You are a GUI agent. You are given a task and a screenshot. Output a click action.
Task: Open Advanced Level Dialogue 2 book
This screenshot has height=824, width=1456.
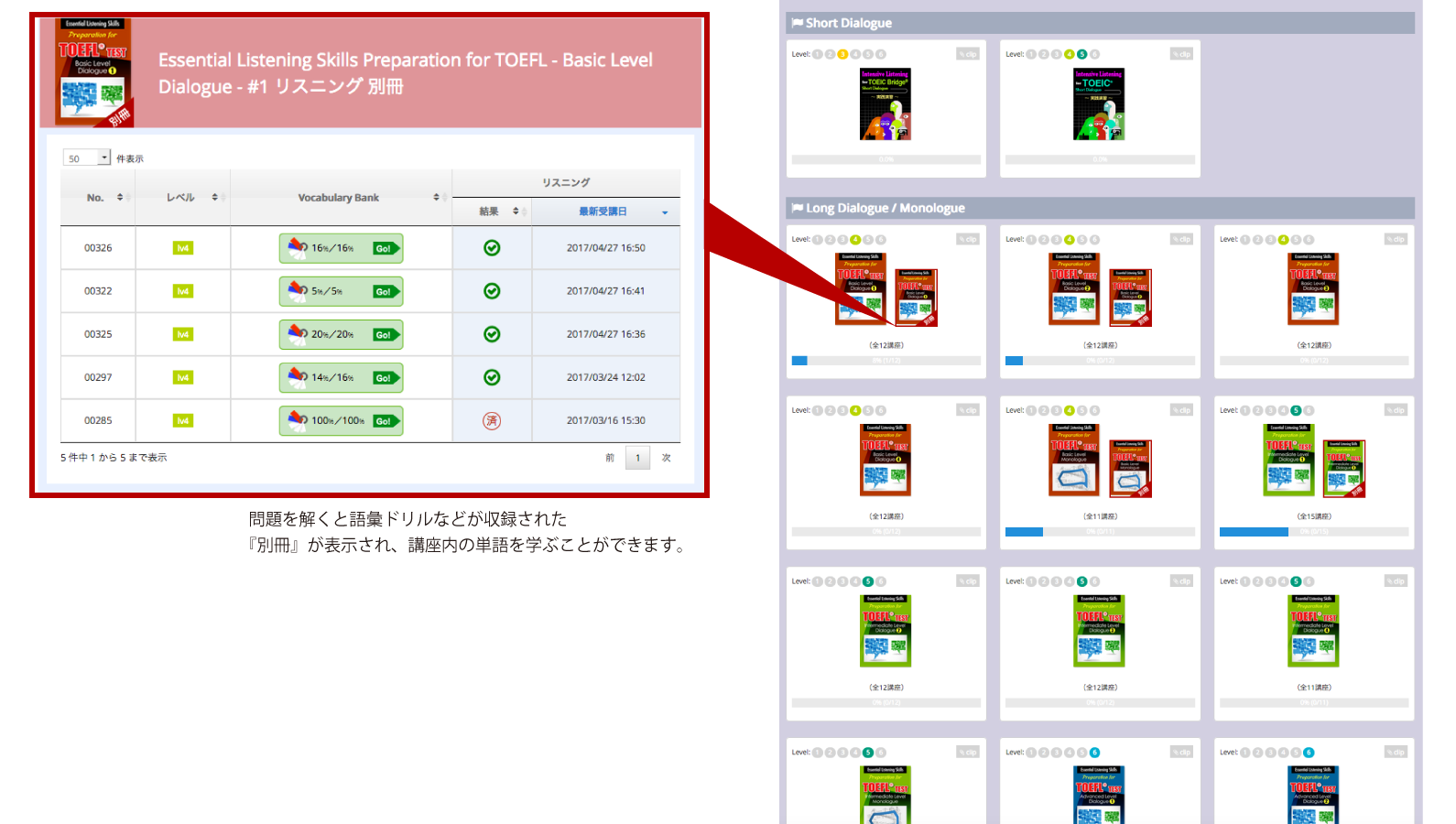click(x=1313, y=795)
